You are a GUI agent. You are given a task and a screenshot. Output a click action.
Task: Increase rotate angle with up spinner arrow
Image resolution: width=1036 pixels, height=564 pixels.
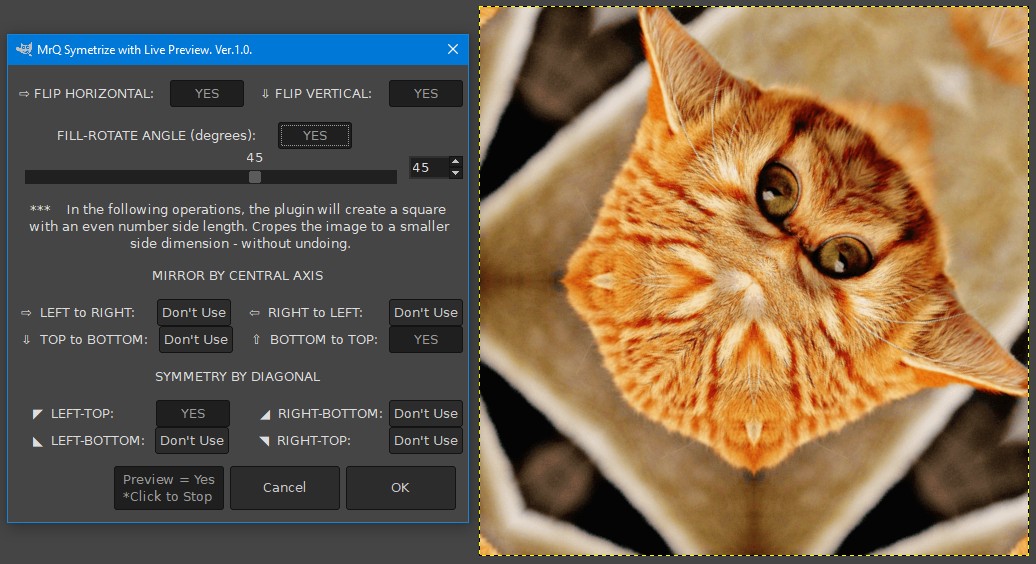(x=455, y=162)
